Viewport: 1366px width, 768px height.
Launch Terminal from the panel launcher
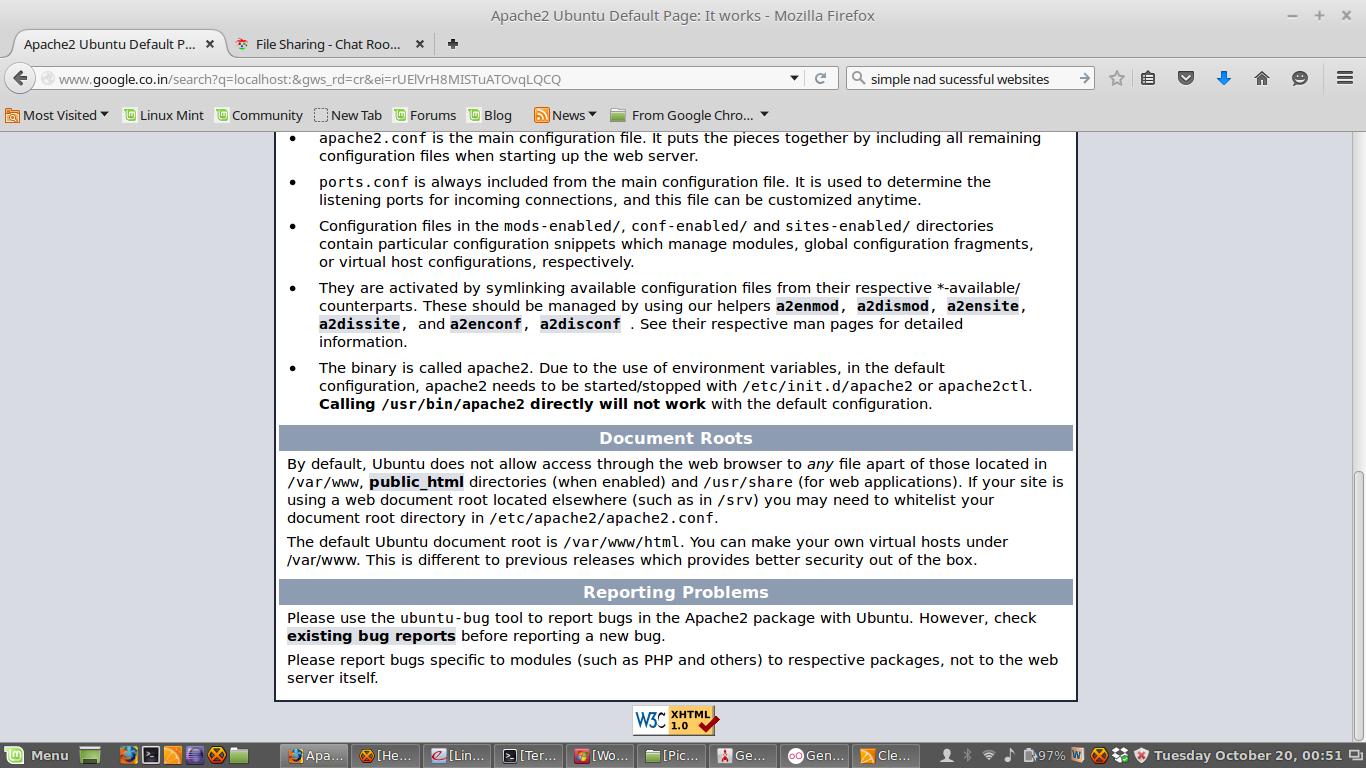(x=150, y=756)
